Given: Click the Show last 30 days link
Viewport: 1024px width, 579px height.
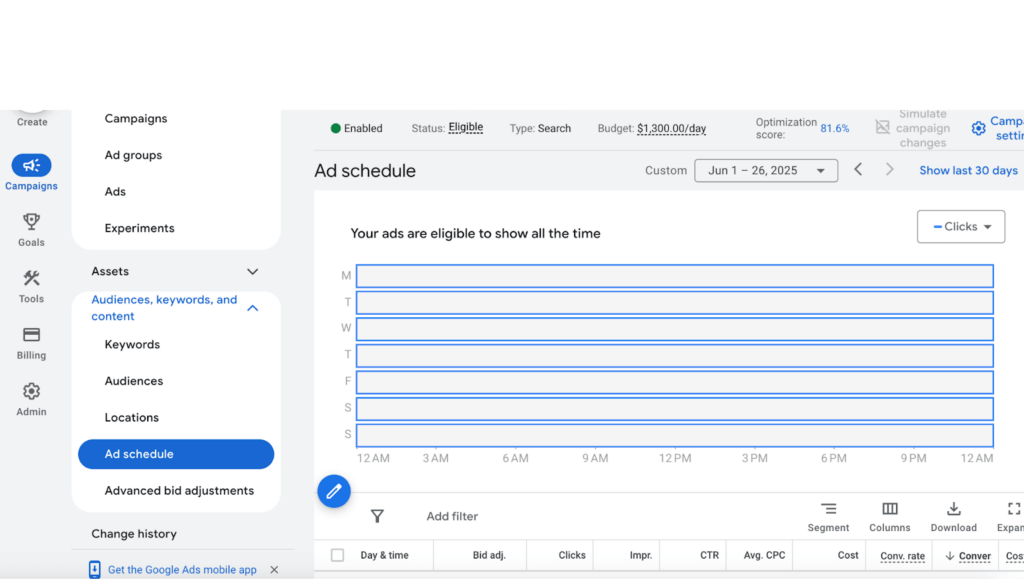Looking at the screenshot, I should point(968,170).
